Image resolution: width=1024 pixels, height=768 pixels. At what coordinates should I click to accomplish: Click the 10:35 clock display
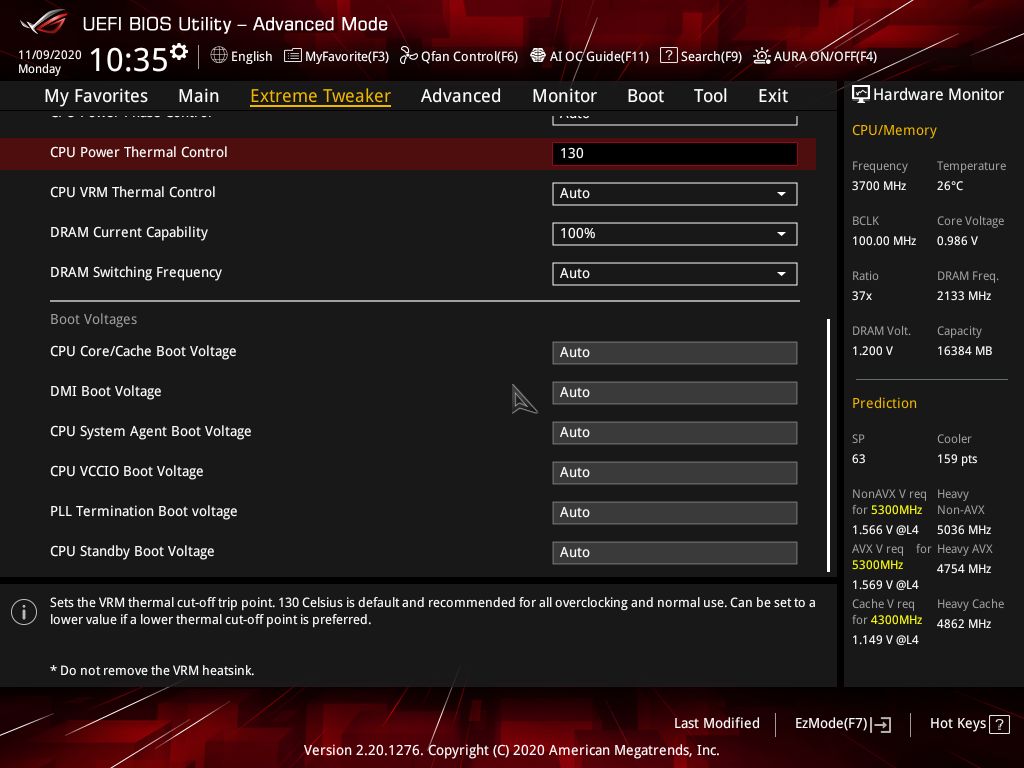pos(129,60)
